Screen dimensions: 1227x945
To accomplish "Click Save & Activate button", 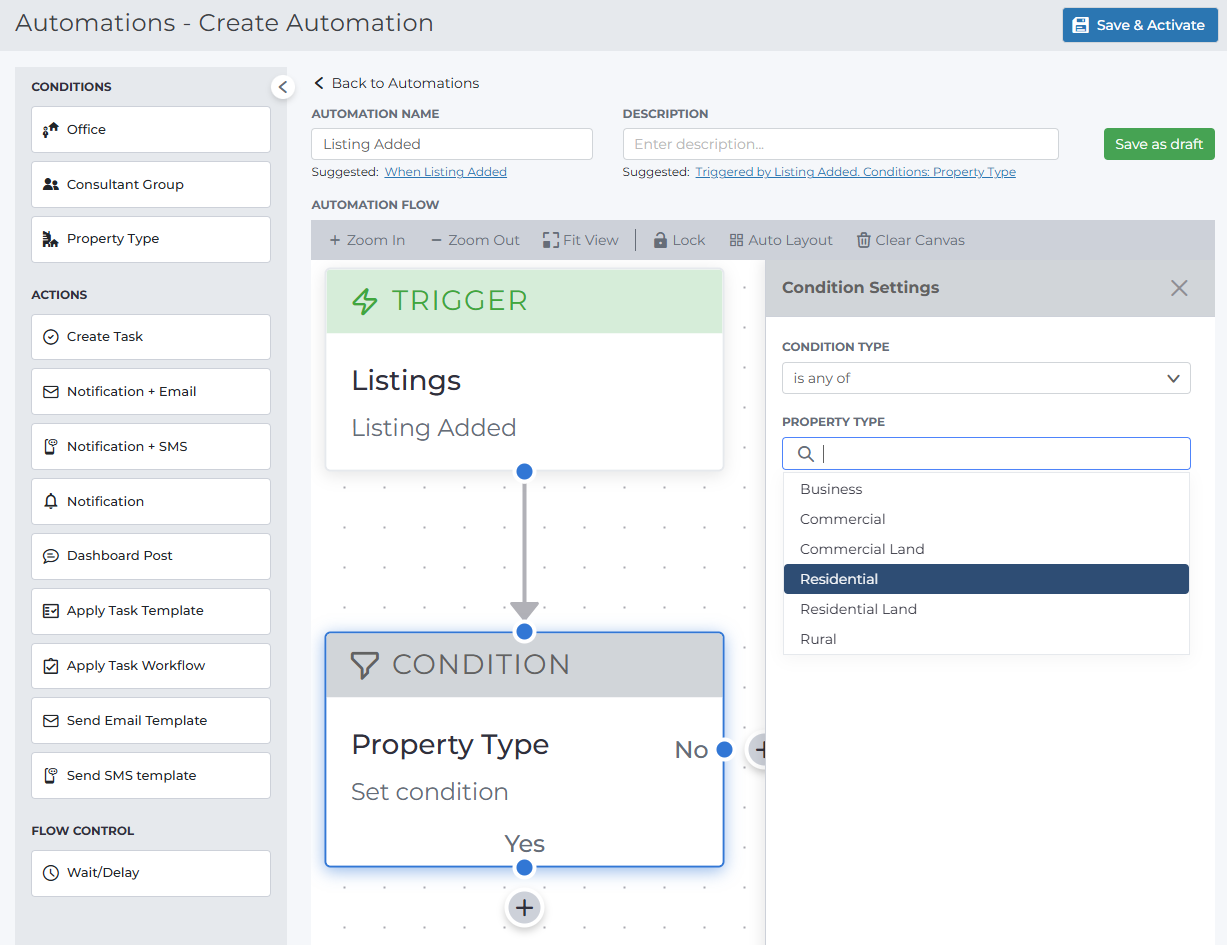I will point(1140,25).
